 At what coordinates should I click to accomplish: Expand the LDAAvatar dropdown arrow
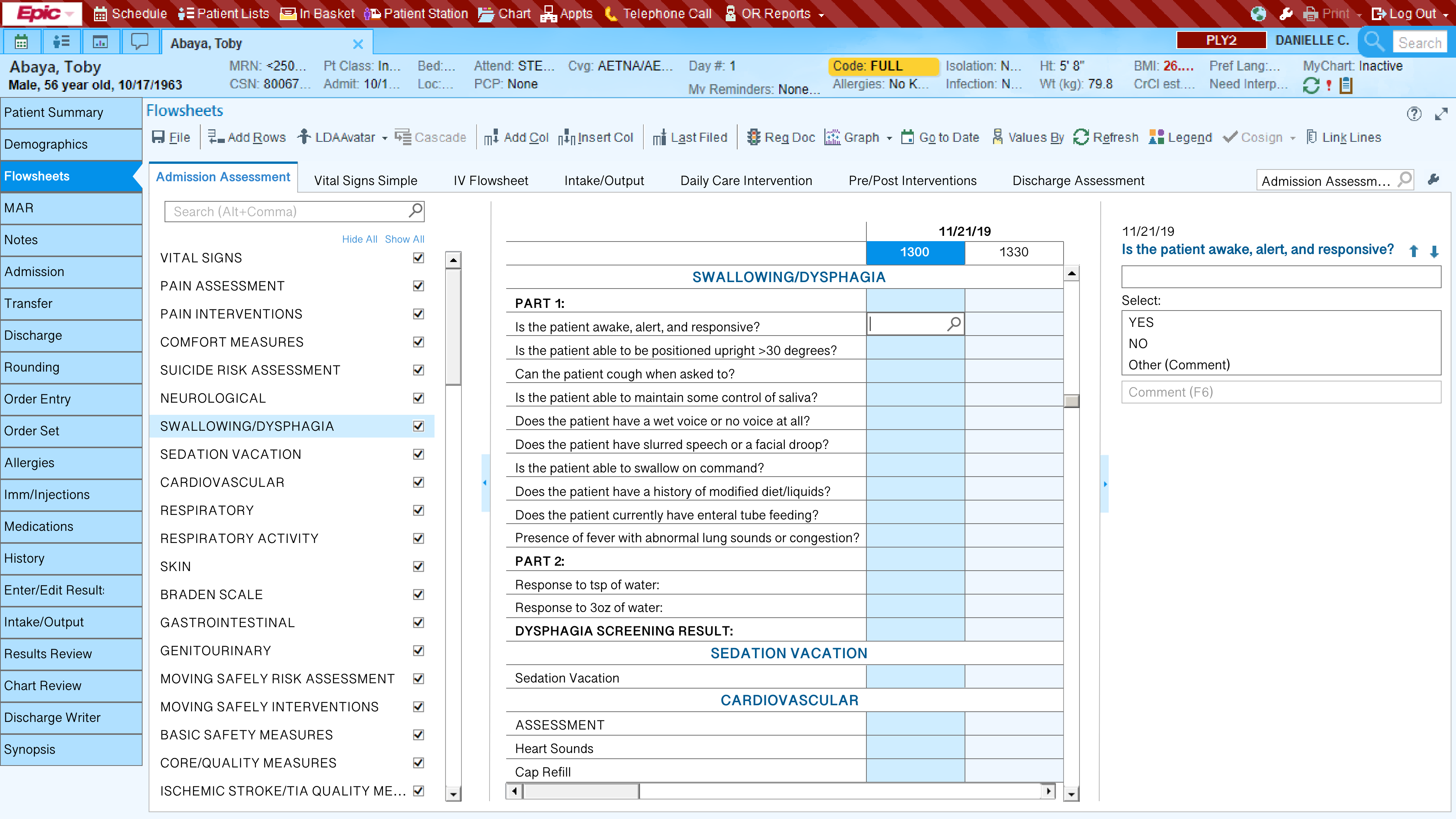point(384,138)
